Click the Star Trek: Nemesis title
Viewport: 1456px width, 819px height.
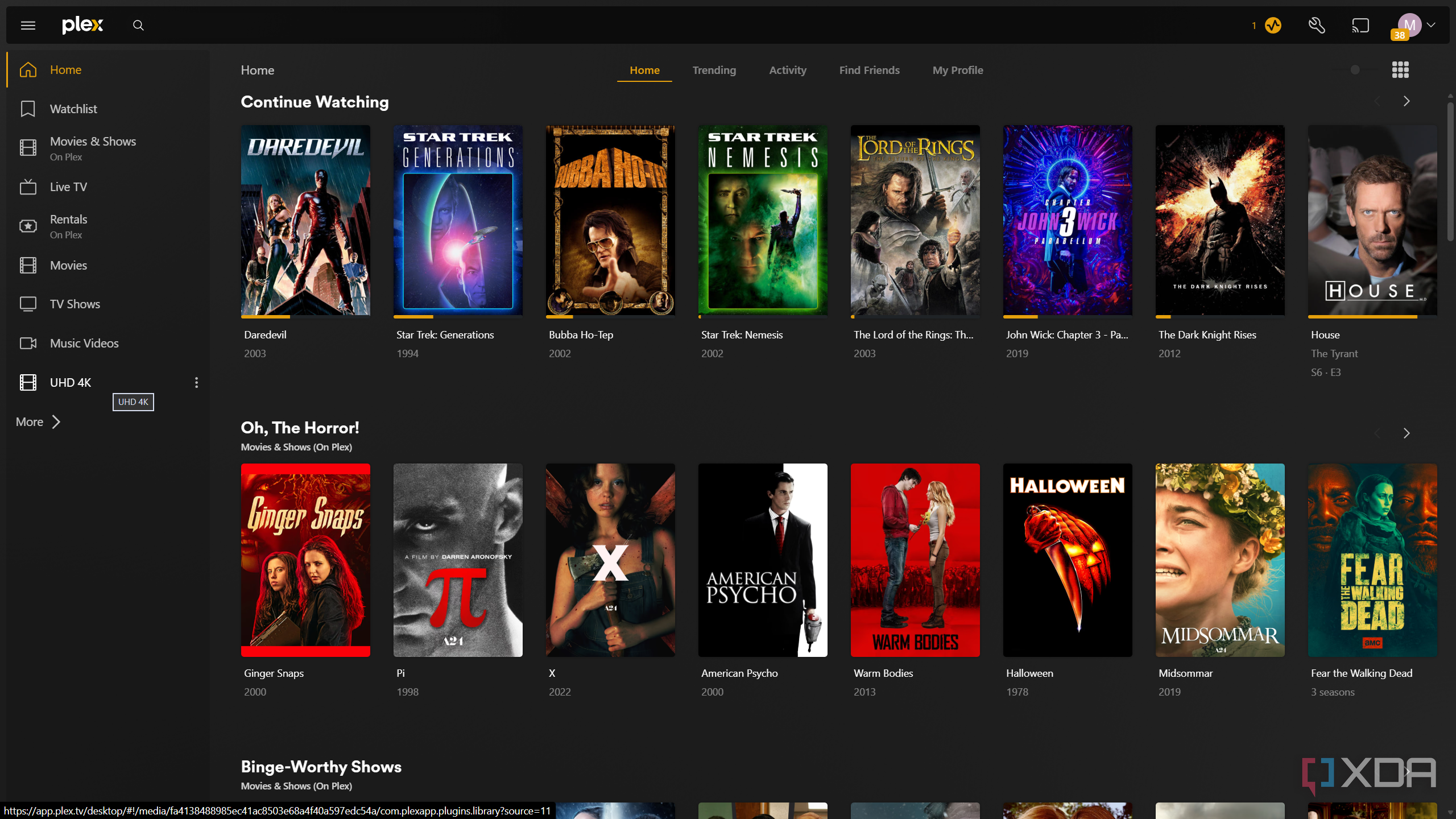pyautogui.click(x=742, y=335)
